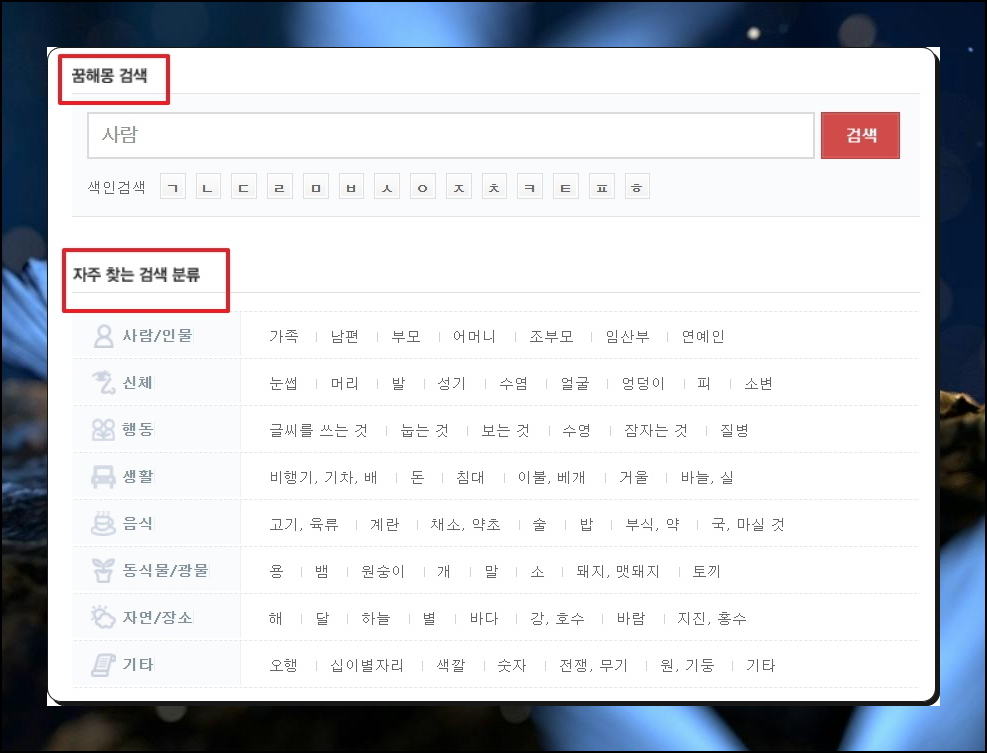Click the red 검색 search button

[x=860, y=135]
